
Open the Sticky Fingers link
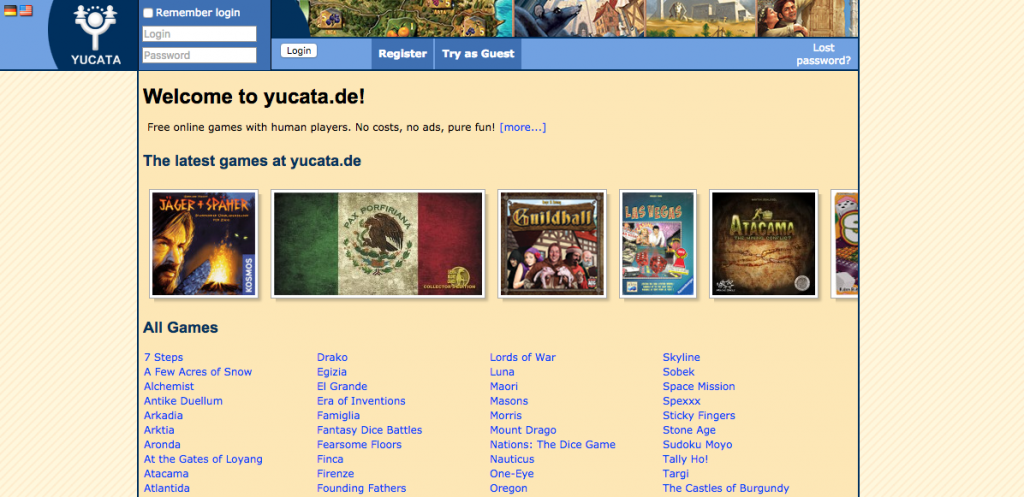699,415
